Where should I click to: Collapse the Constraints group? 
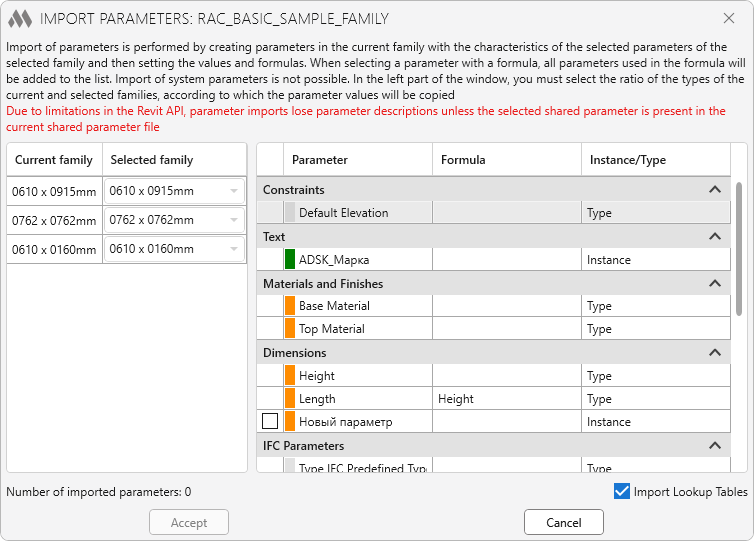(715, 189)
